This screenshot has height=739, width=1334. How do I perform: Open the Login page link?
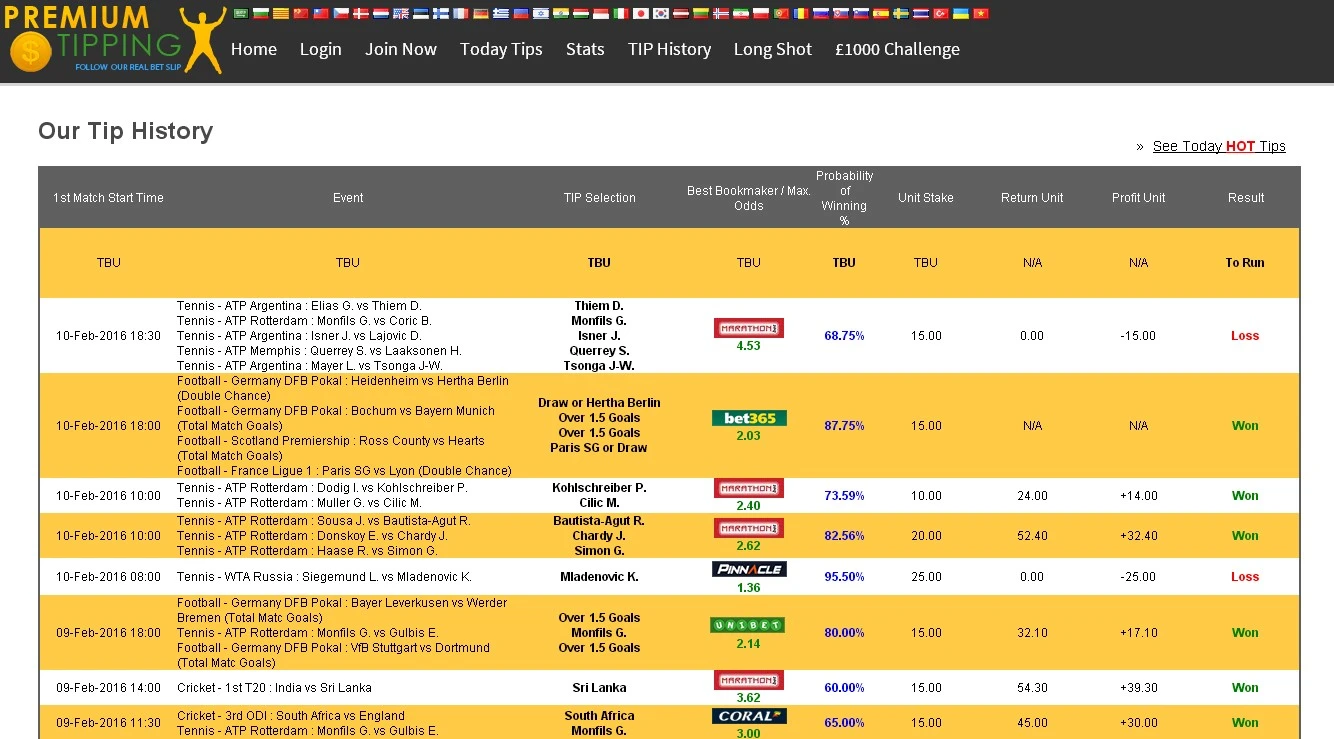coord(320,49)
